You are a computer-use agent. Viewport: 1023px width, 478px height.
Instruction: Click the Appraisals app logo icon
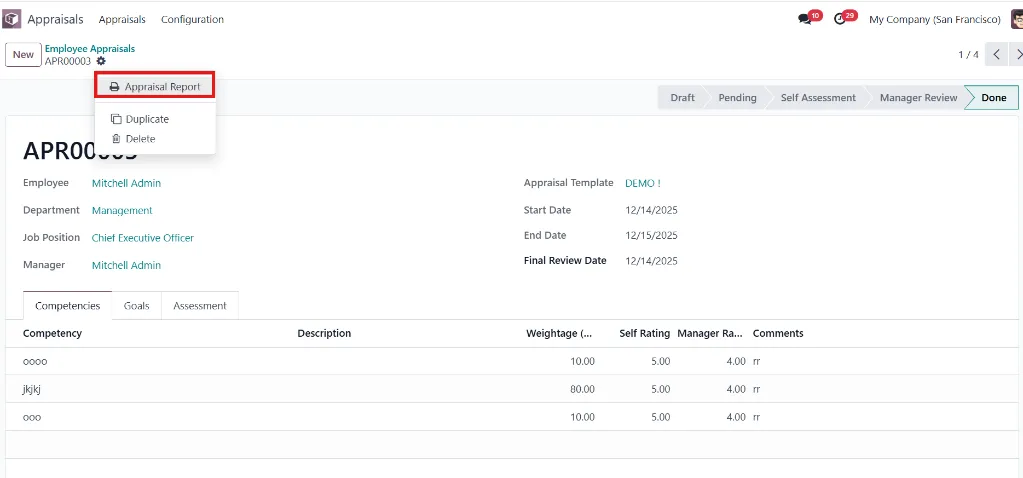(x=12, y=20)
